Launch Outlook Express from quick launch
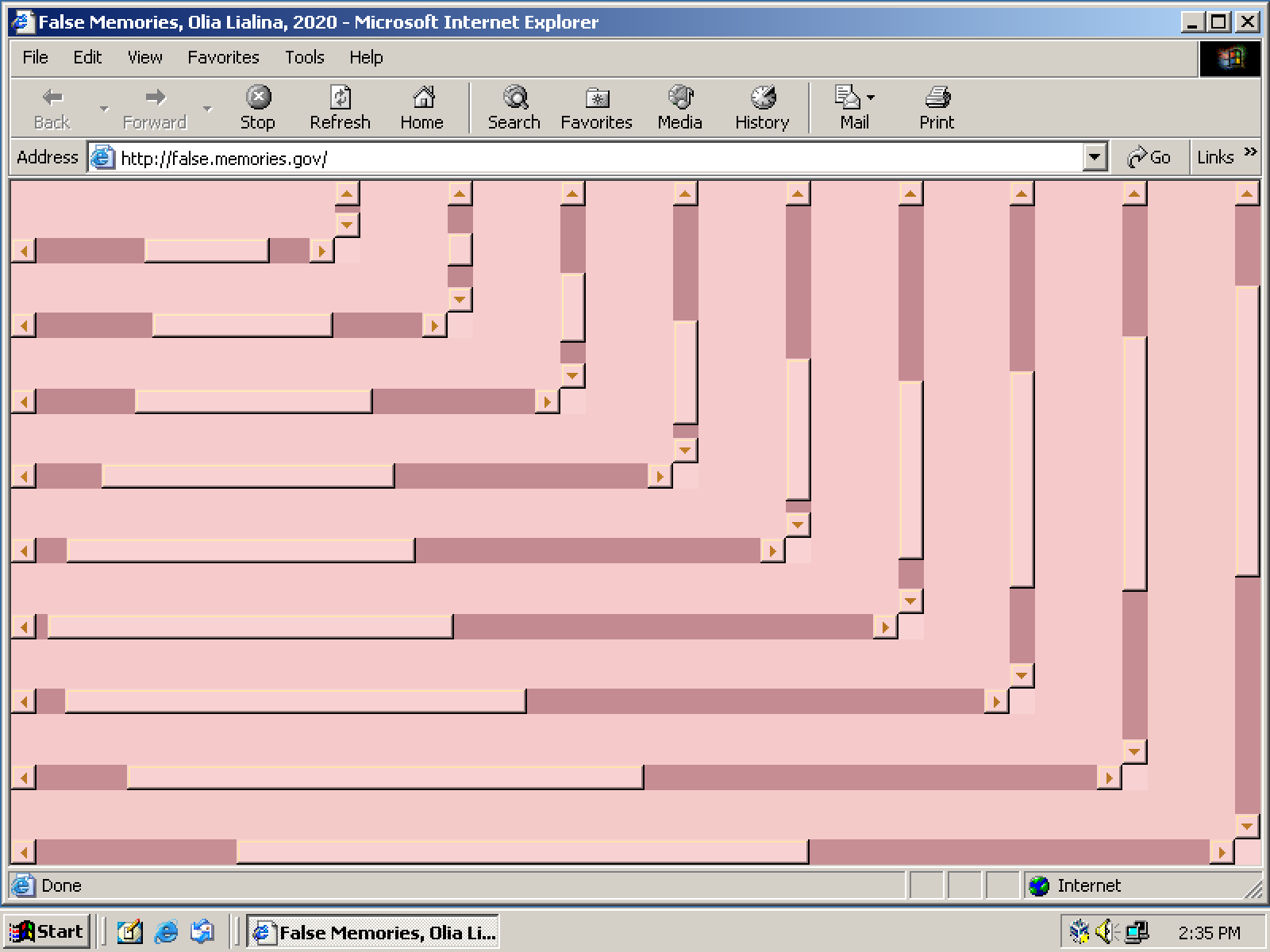The image size is (1270, 952). tap(202, 931)
